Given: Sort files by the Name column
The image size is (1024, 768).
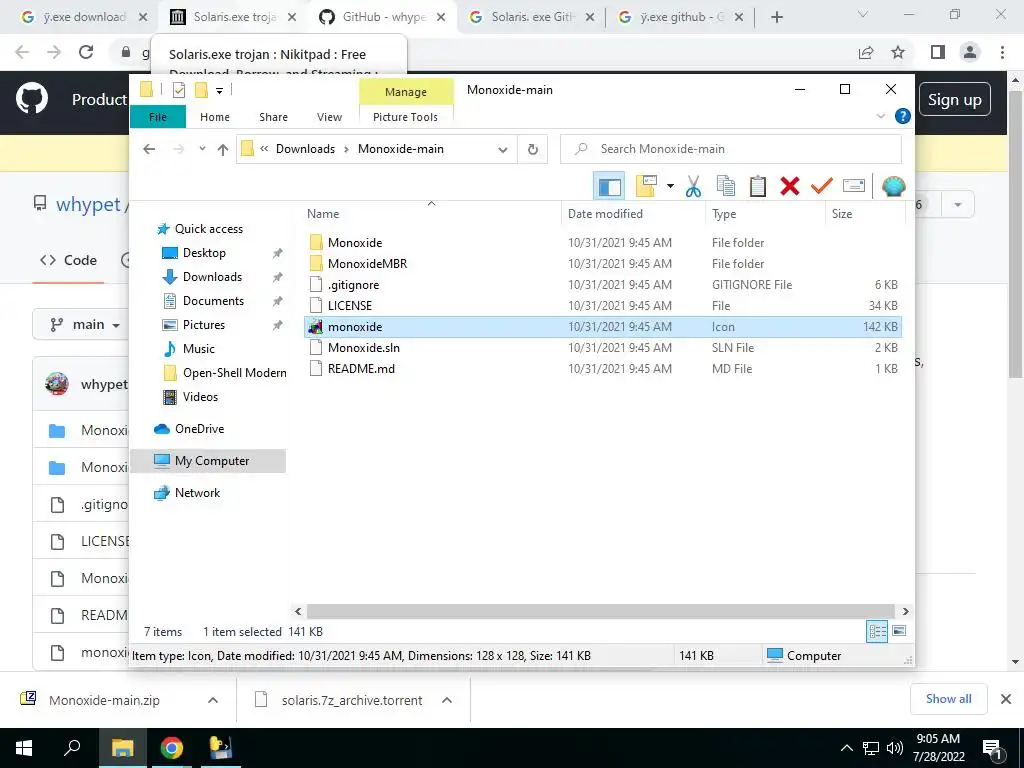Looking at the screenshot, I should click(431, 214).
